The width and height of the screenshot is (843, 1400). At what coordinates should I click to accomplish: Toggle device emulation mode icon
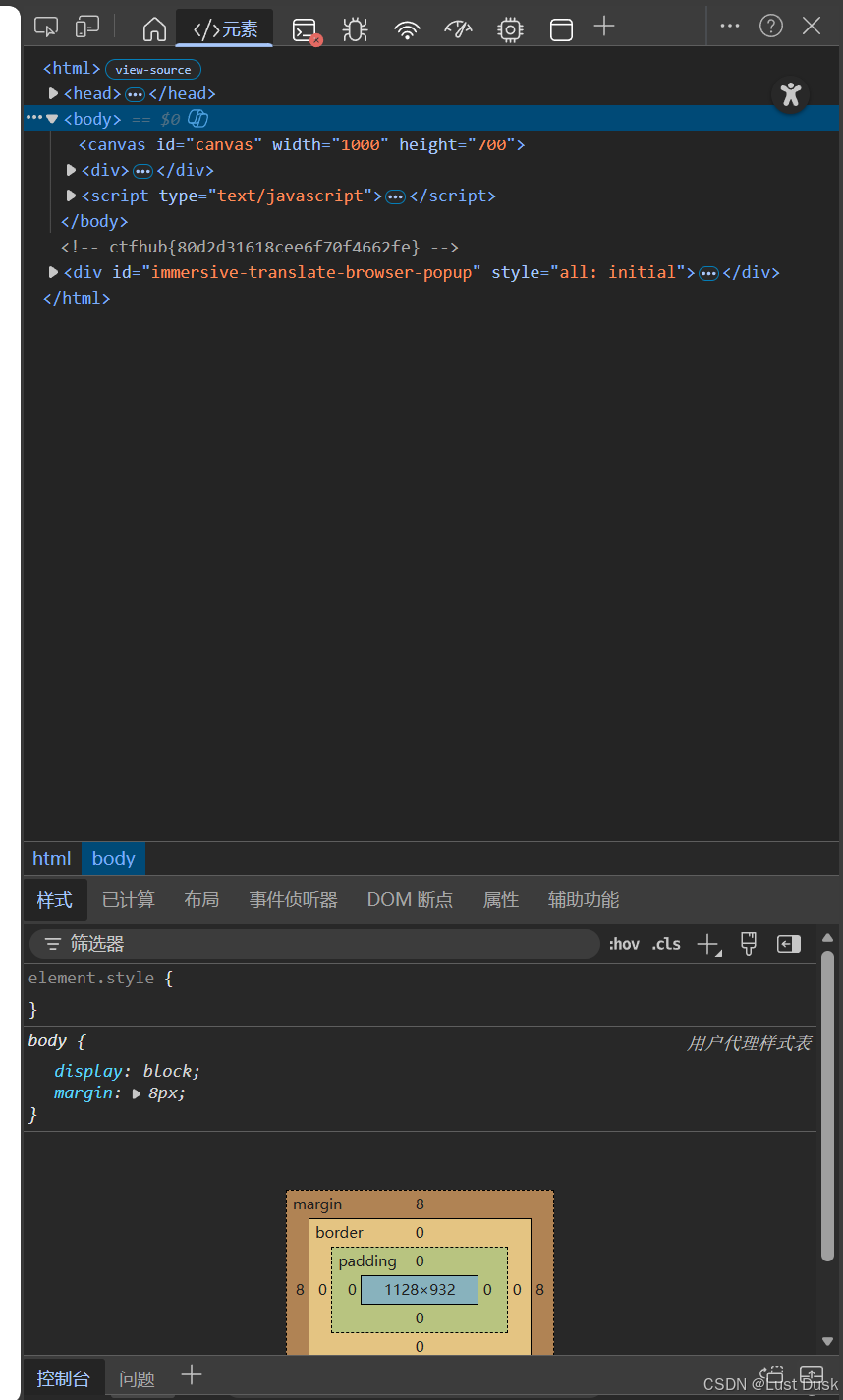(87, 27)
